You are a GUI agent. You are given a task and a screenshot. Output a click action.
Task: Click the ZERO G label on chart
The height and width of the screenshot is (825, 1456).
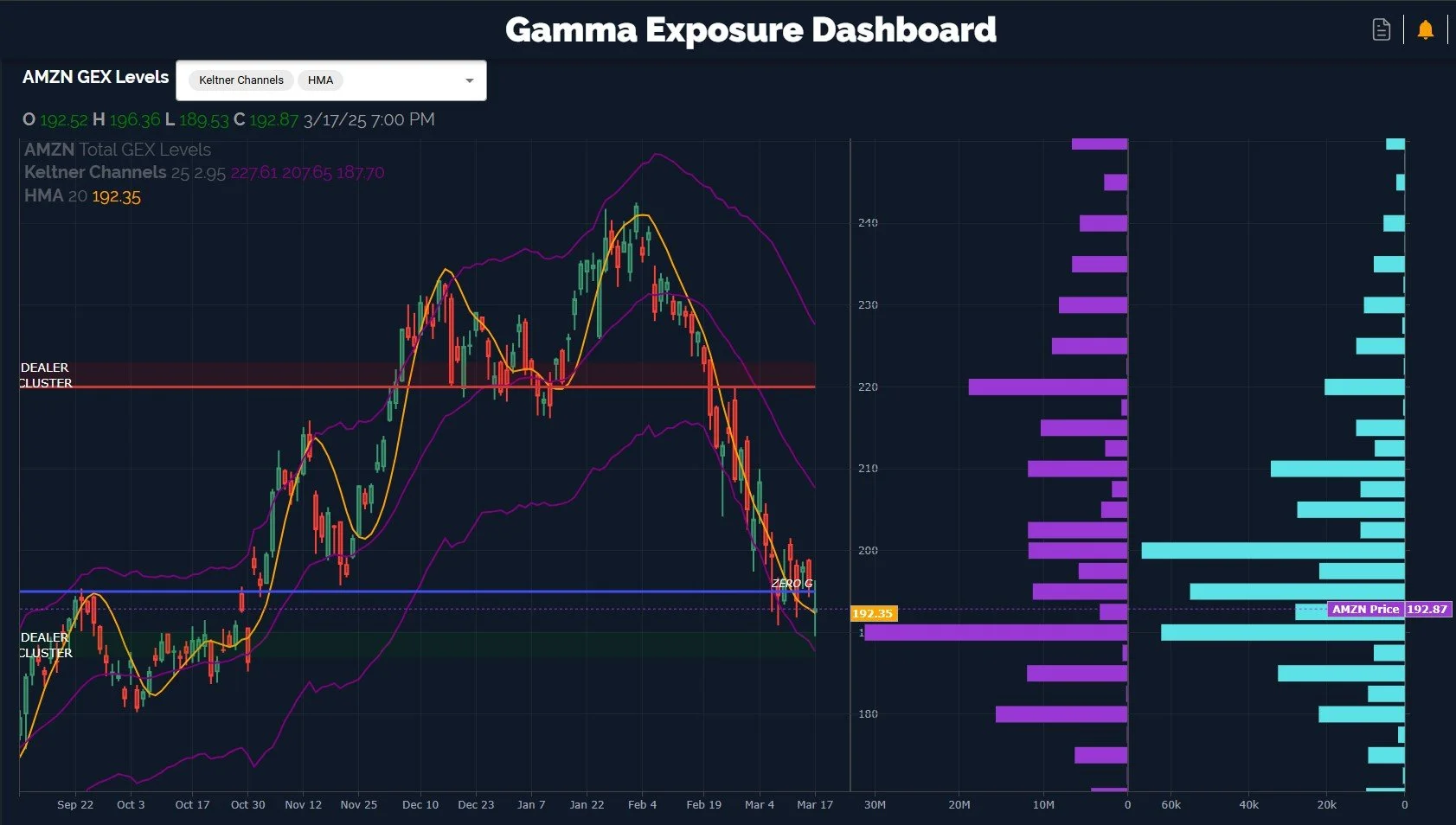792,584
